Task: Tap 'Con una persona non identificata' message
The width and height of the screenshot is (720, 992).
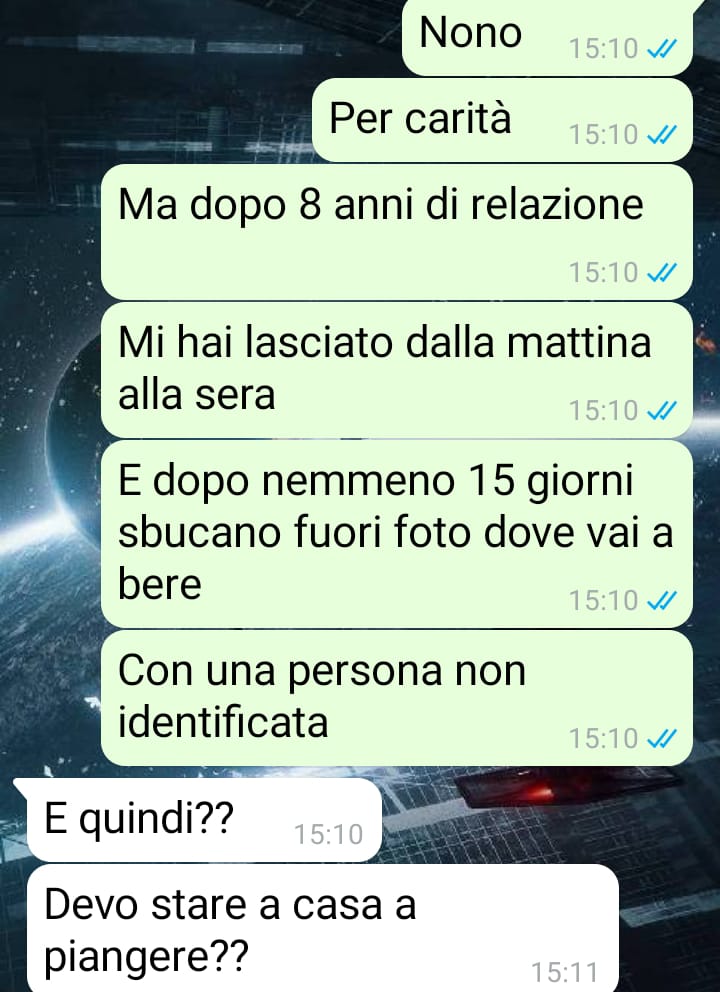Action: click(x=397, y=698)
